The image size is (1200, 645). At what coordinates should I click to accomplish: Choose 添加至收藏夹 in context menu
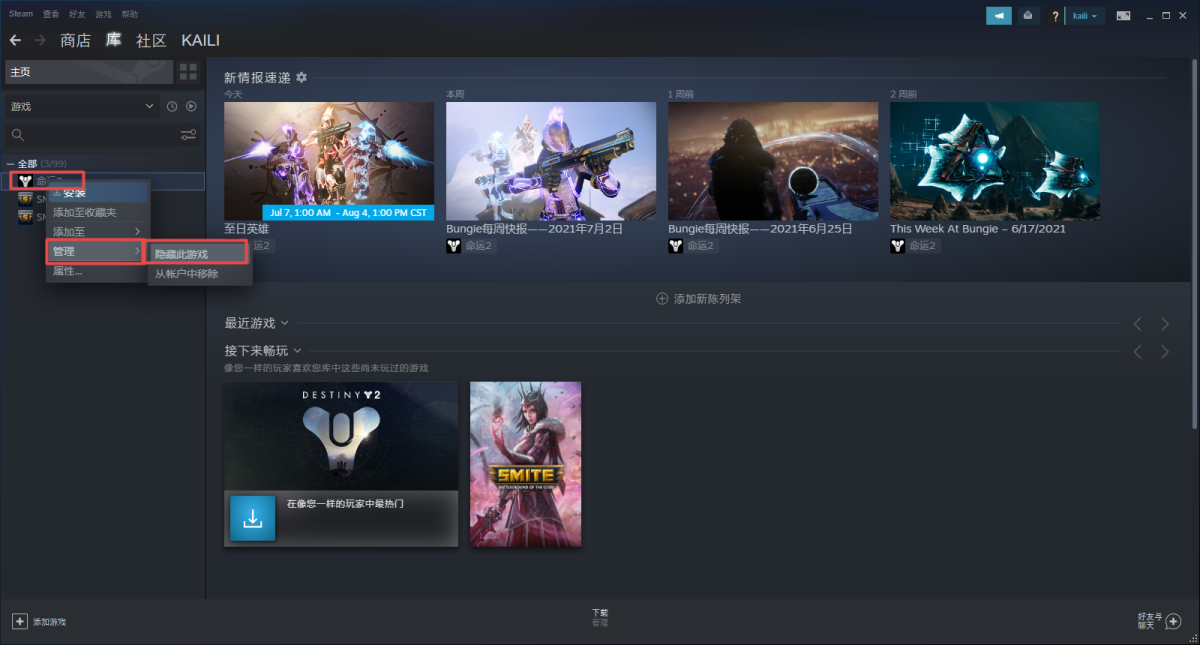click(x=97, y=212)
